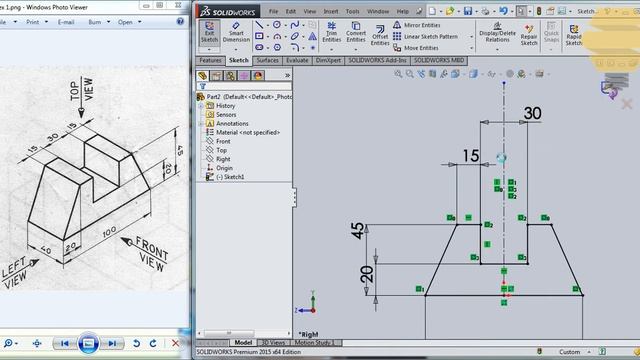The image size is (640, 360).
Task: Open Display/Delete Relations
Action: coord(497,32)
